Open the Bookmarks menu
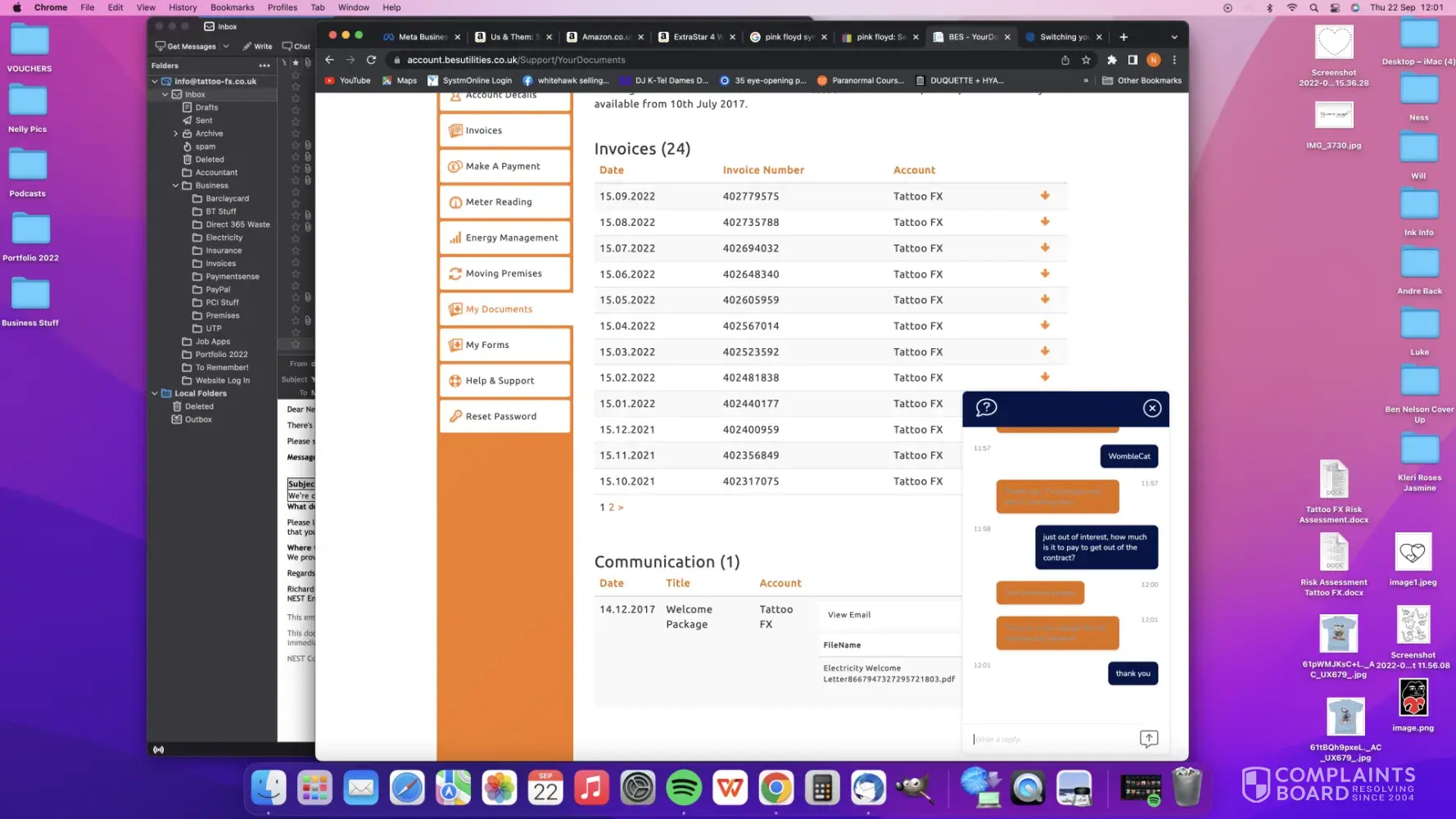Screen dimensions: 1456x819 pos(232,7)
